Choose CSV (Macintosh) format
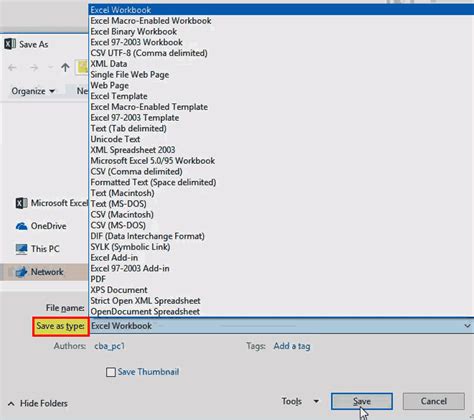Screen dimensions: 474x420 281,214
